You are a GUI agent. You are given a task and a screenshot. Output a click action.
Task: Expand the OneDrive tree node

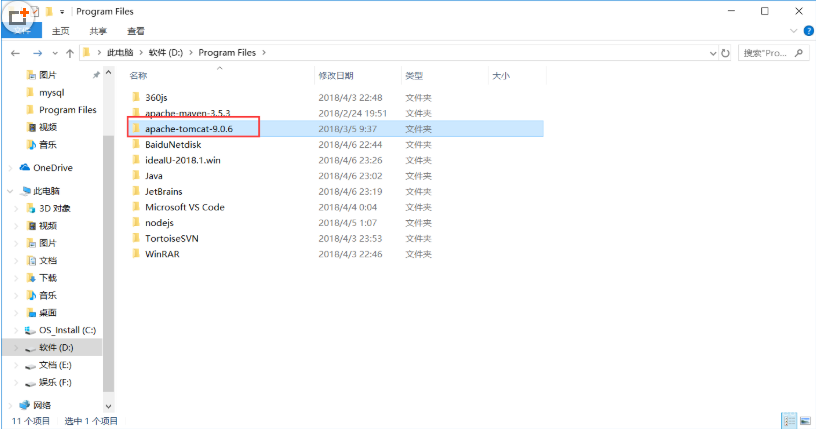point(10,168)
